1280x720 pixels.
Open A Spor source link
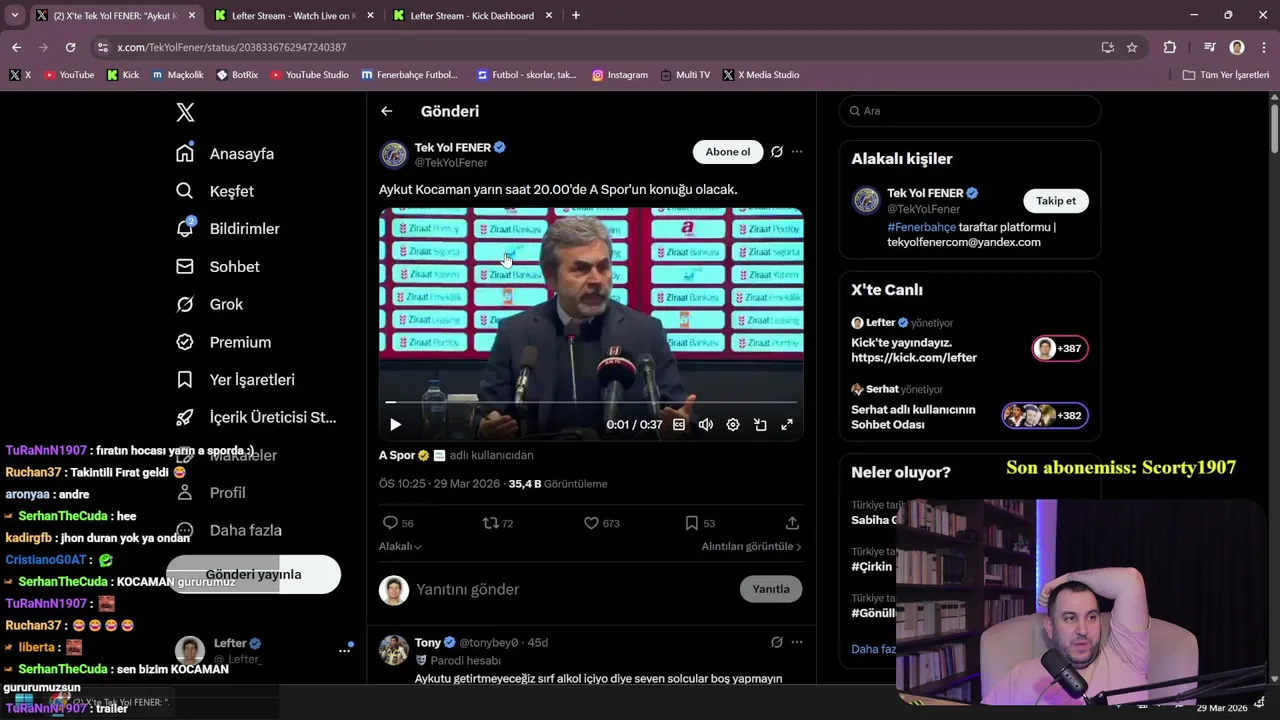(x=404, y=455)
